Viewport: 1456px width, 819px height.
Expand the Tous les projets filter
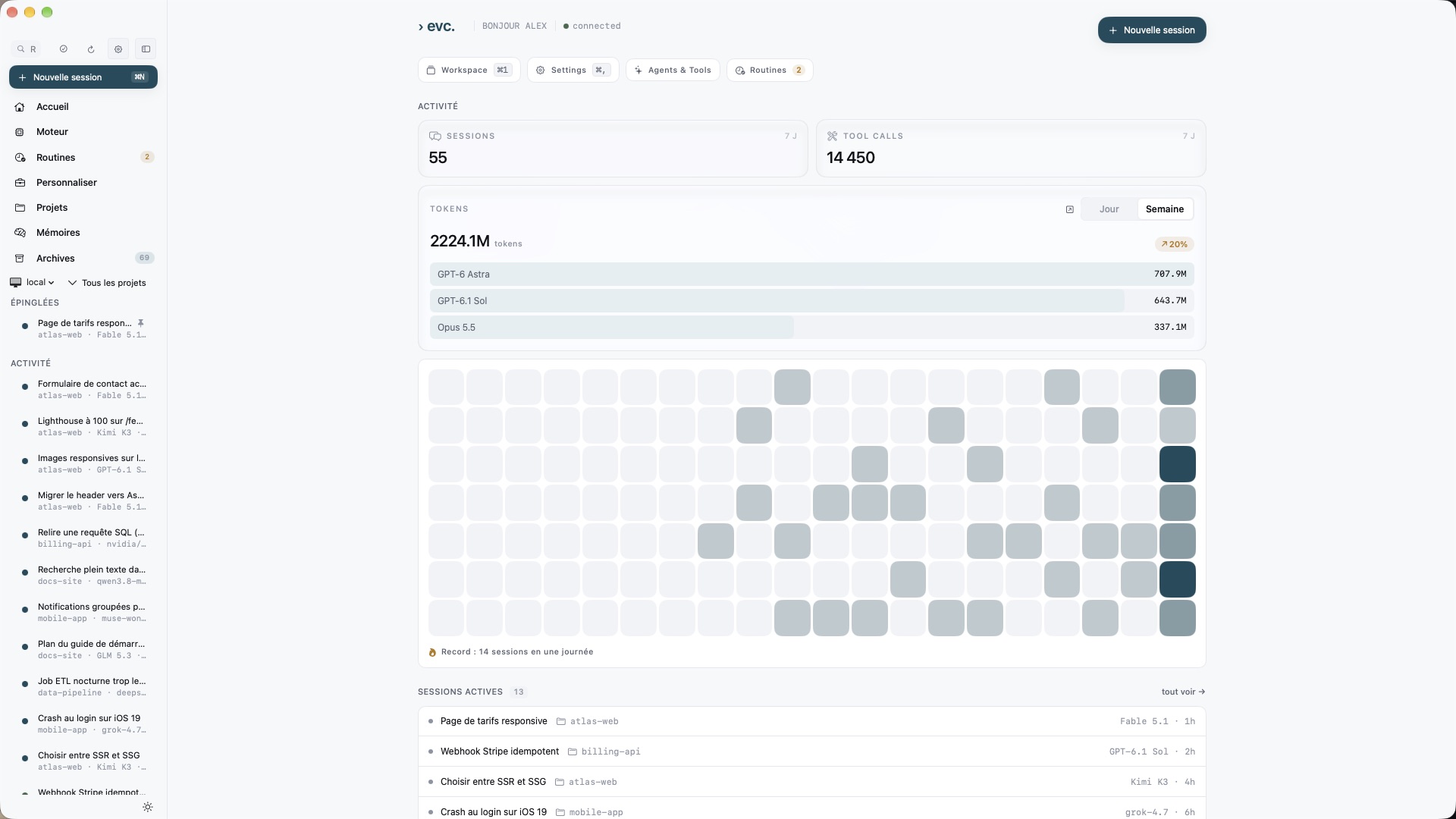coord(107,283)
